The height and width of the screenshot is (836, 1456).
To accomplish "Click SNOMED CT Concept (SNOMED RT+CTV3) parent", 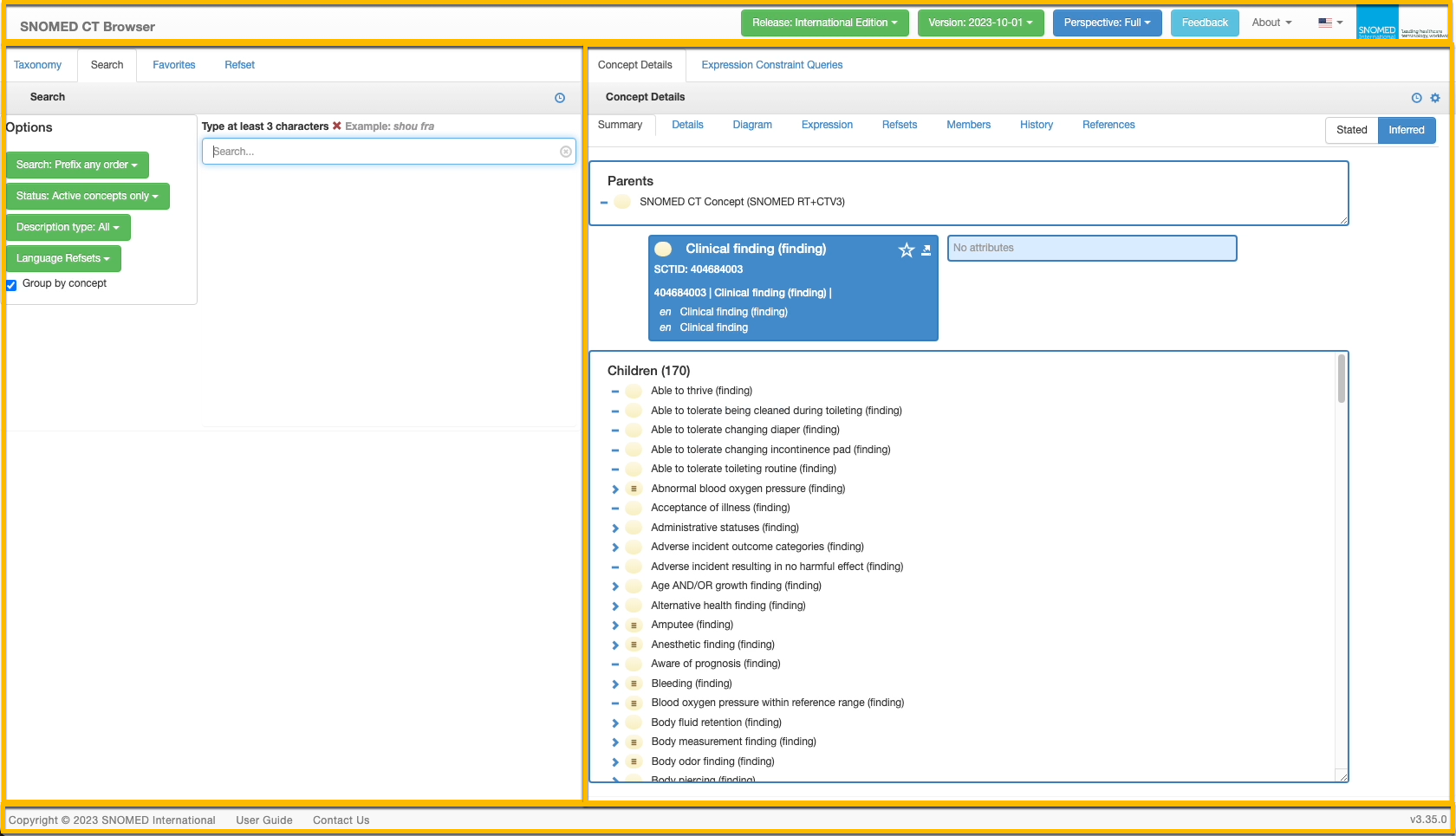I will tap(742, 202).
